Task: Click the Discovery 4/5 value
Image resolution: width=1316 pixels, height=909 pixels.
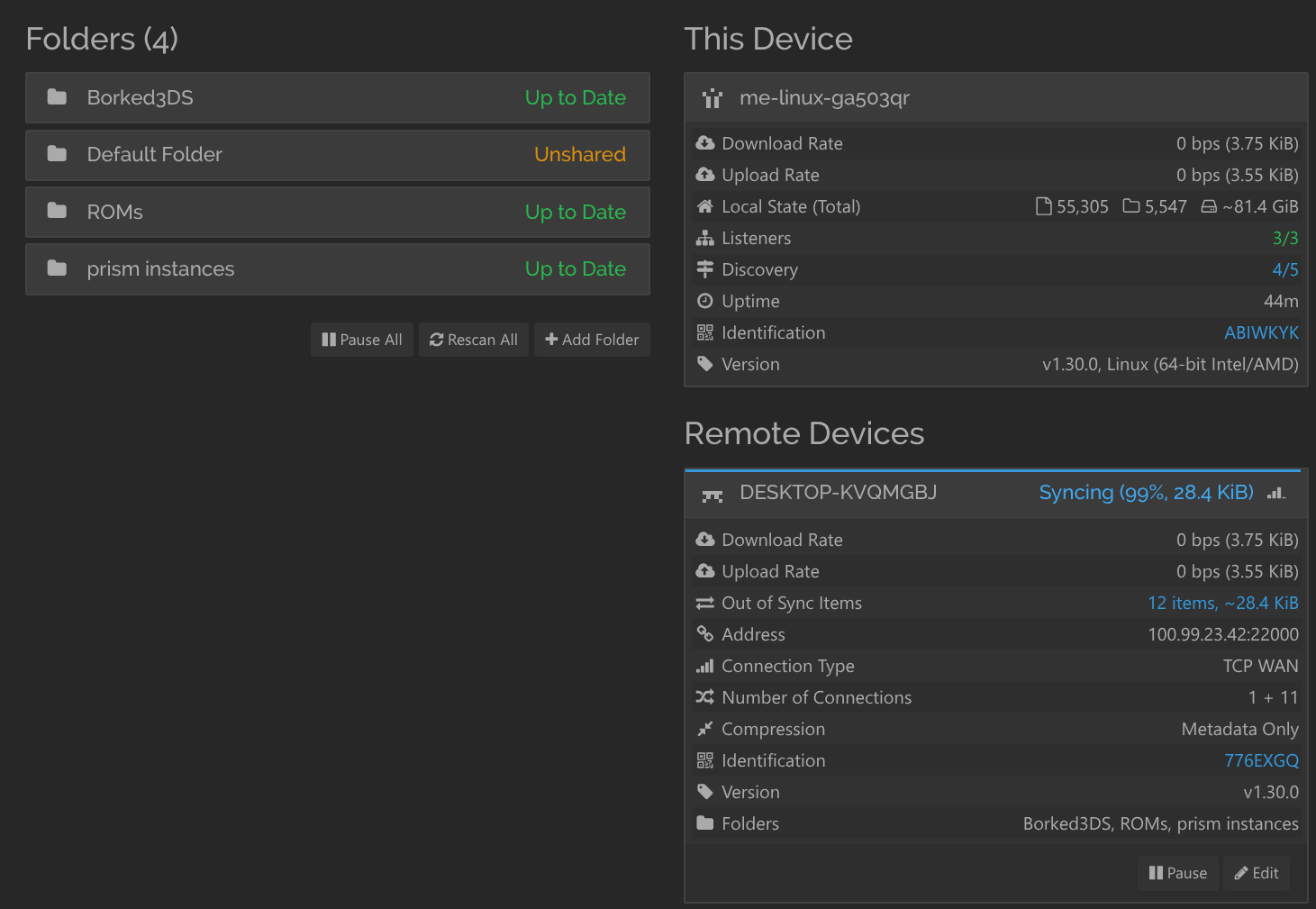Action: click(1285, 269)
